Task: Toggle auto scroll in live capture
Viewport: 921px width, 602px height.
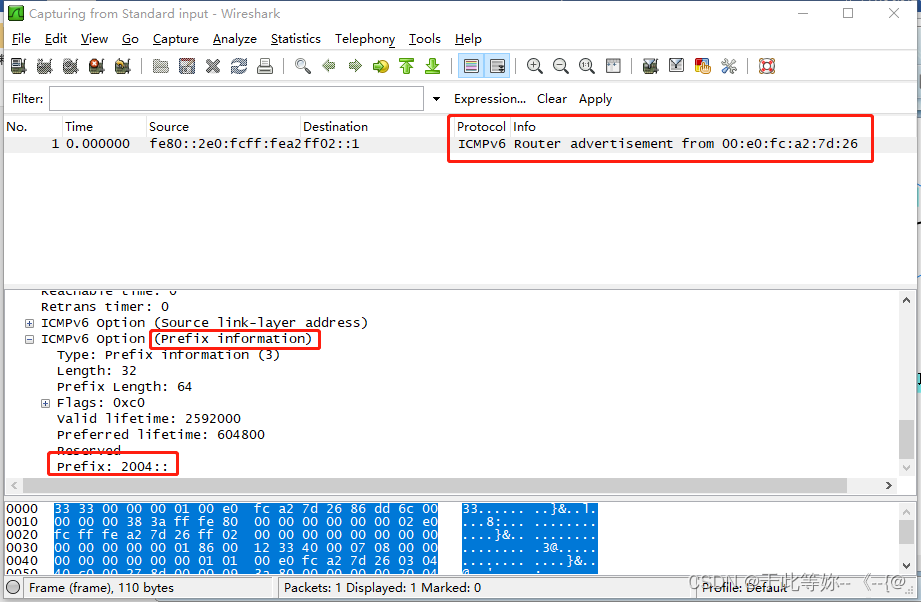Action: tap(497, 66)
